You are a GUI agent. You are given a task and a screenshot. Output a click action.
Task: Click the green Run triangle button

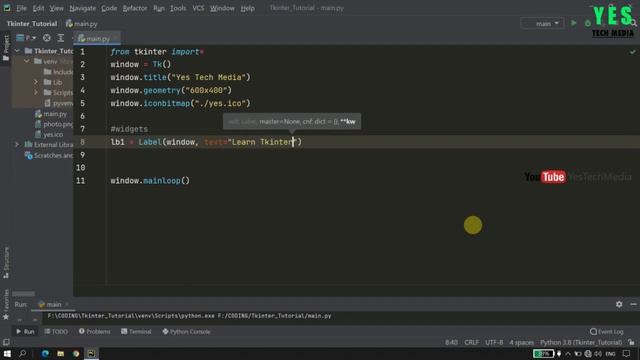pos(573,23)
